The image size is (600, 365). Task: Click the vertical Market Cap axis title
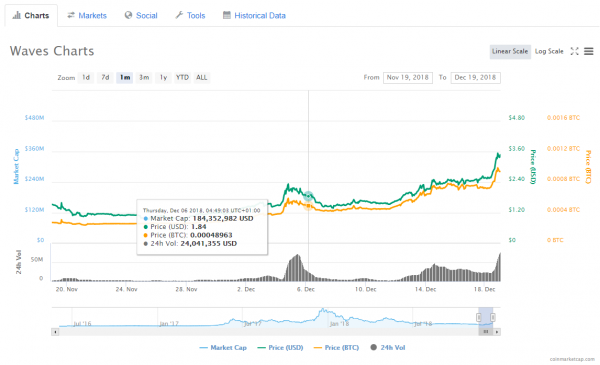16,166
